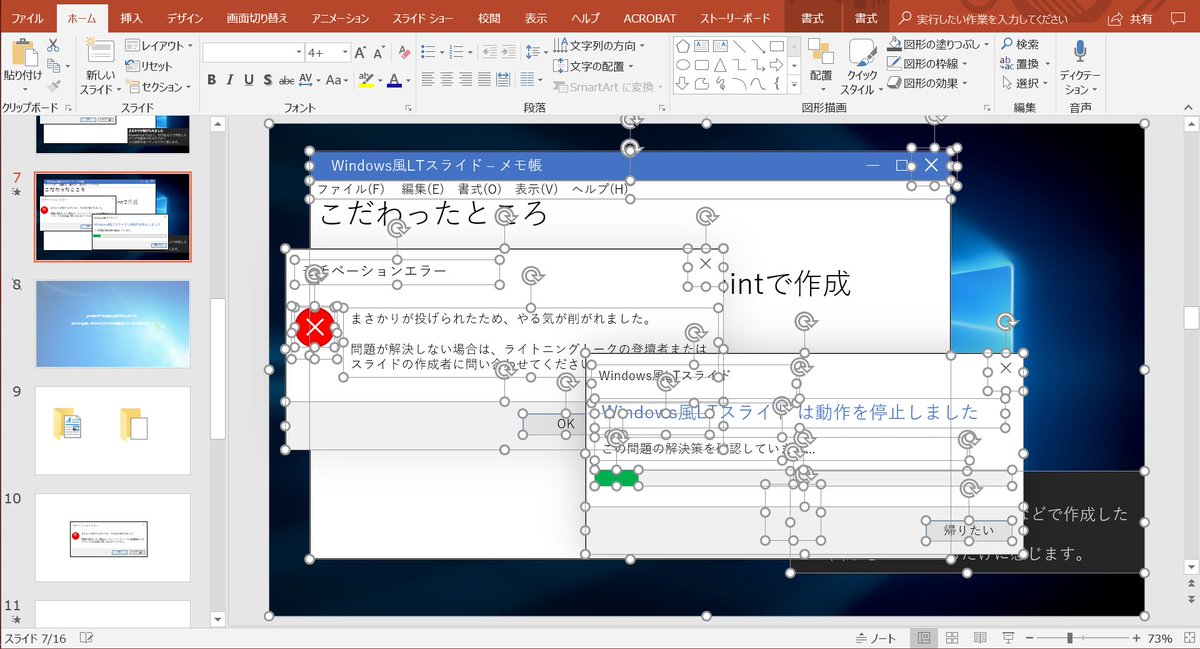The height and width of the screenshot is (649, 1200).
Task: Toggle center text alignment
Action: tap(447, 80)
